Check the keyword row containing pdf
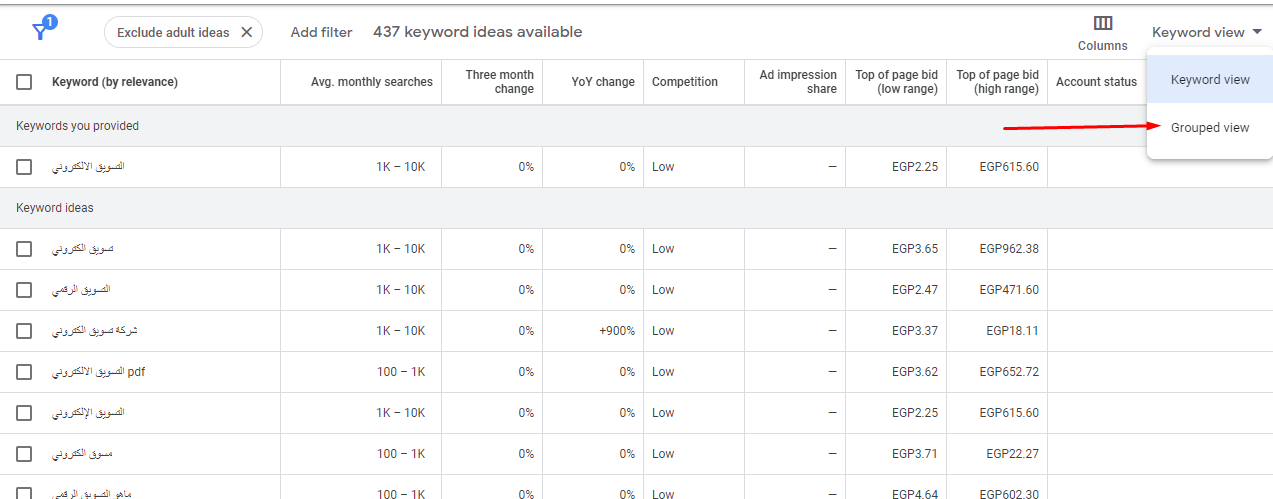The height and width of the screenshot is (499, 1273). (24, 372)
